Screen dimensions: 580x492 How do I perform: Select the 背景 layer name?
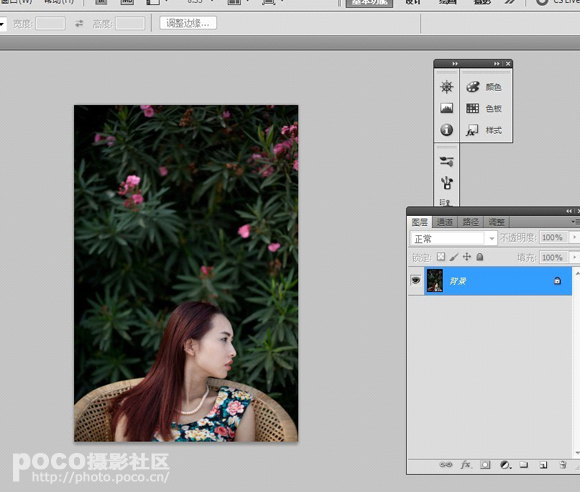(x=458, y=281)
